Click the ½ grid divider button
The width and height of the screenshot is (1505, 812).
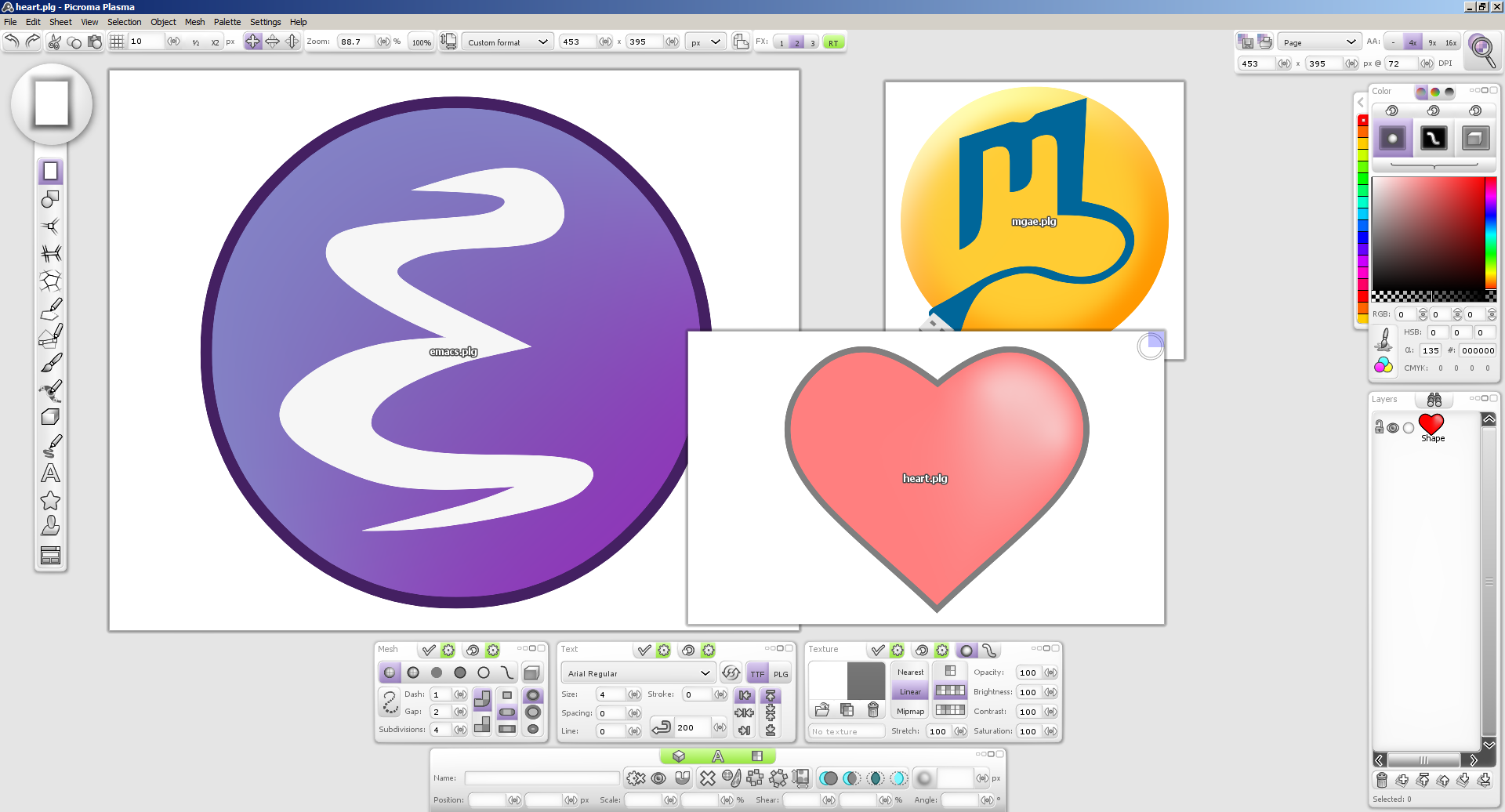tap(196, 42)
